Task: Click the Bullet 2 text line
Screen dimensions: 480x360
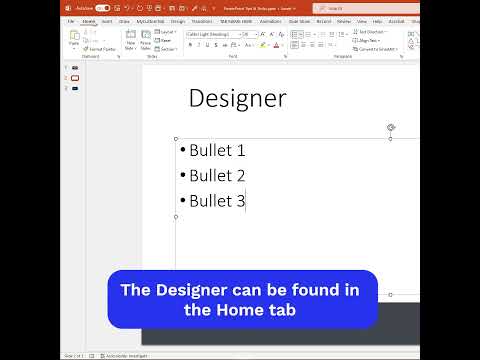Action: tap(217, 176)
